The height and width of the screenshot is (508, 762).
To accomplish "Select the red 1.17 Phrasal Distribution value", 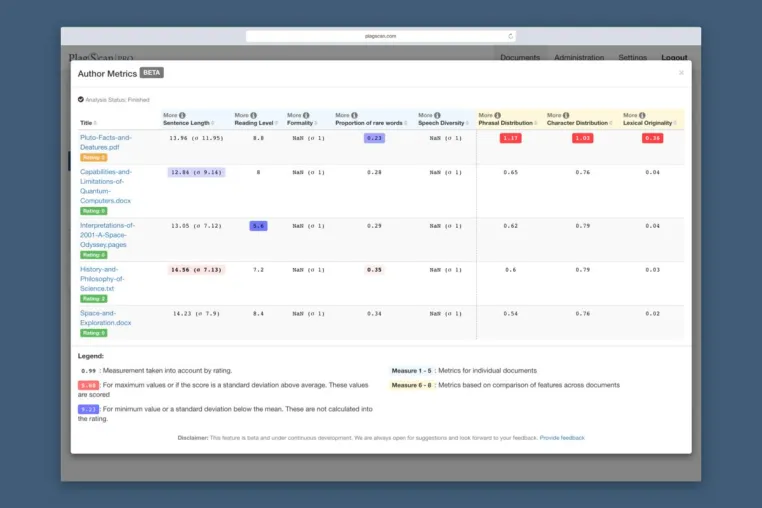I will (x=510, y=138).
